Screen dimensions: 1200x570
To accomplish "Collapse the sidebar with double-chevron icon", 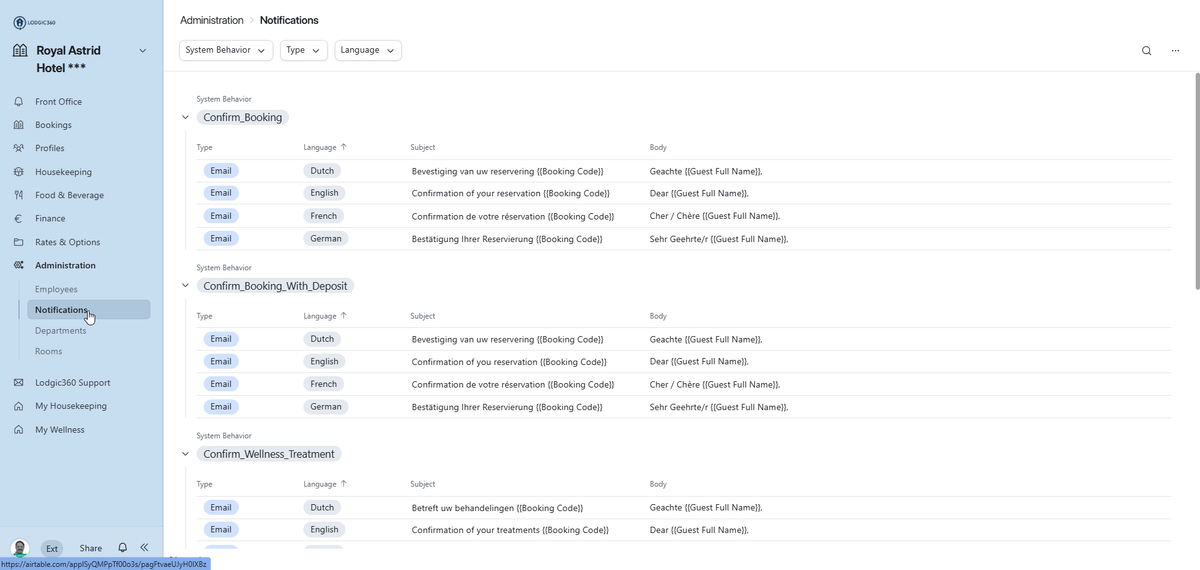I will pos(144,548).
